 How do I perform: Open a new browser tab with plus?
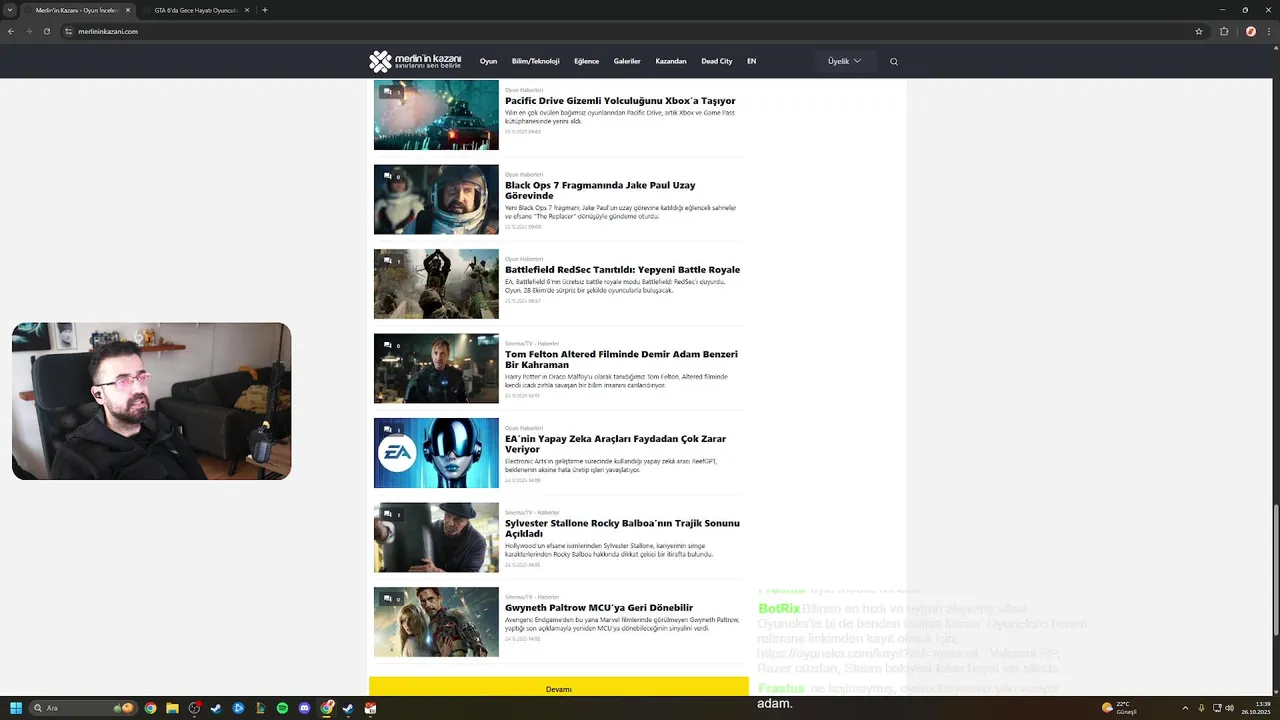pos(265,10)
